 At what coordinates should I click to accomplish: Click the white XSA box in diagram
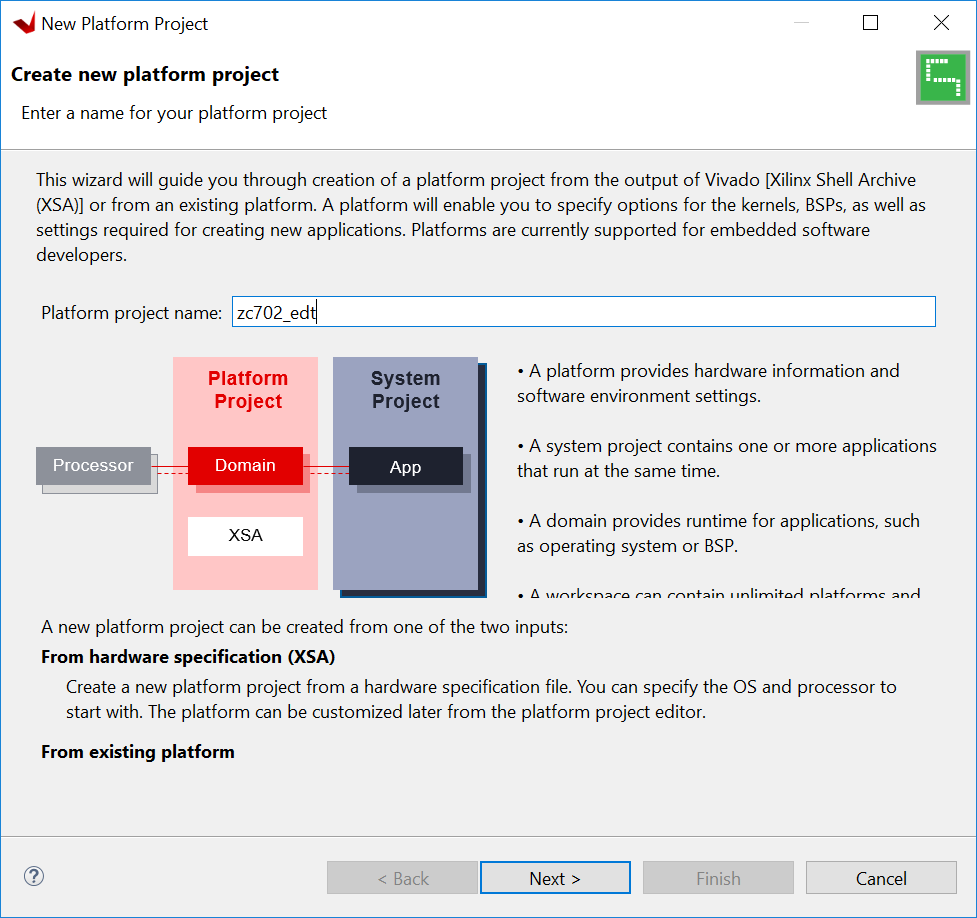pos(245,536)
